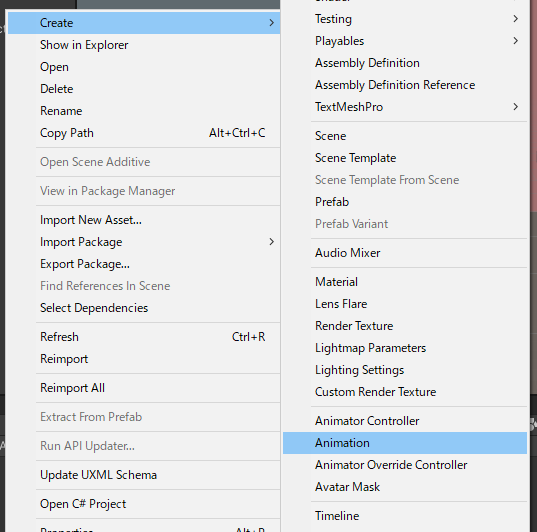Click the highlighted Animation item
537x532 pixels.
click(405, 443)
